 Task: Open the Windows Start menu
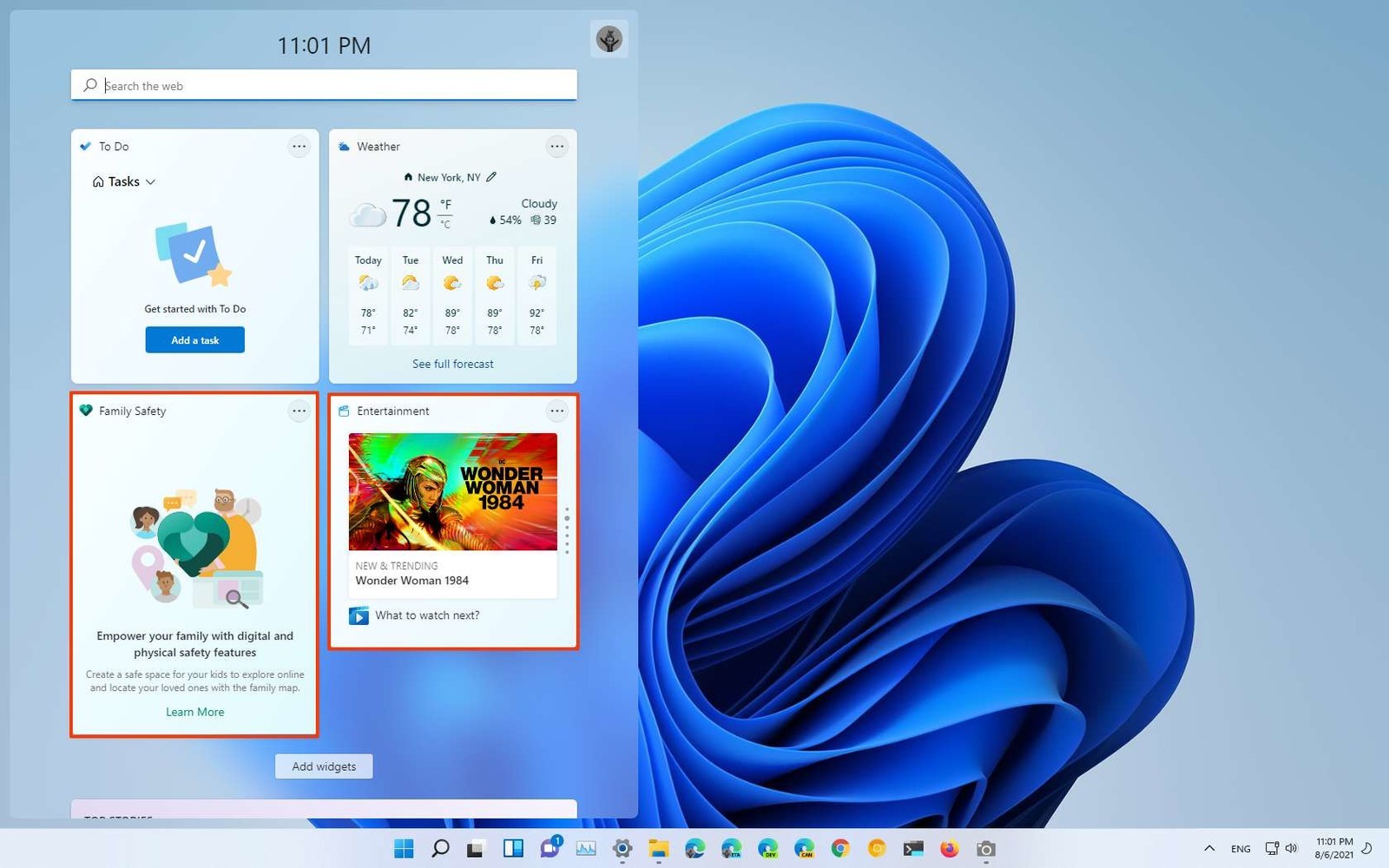coord(404,848)
